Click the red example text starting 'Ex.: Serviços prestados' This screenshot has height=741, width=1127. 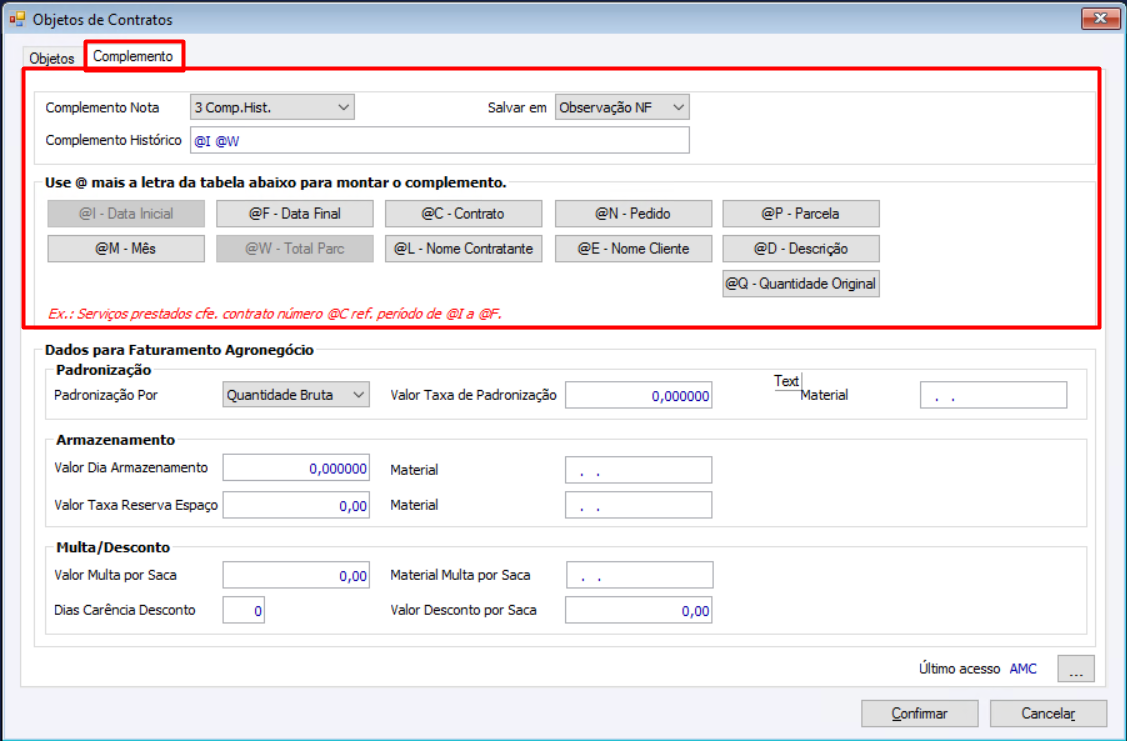point(275,313)
